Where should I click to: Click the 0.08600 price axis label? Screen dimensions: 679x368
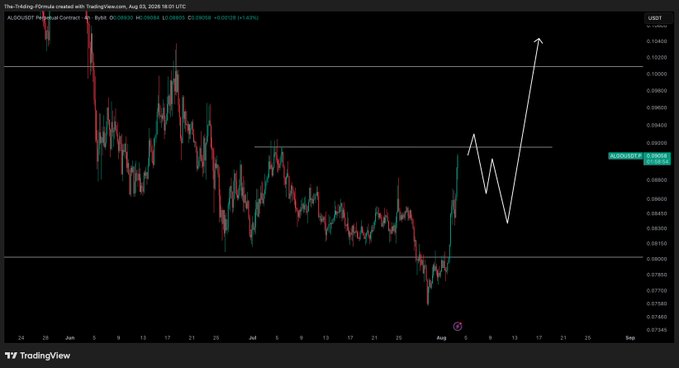pyautogui.click(x=656, y=199)
